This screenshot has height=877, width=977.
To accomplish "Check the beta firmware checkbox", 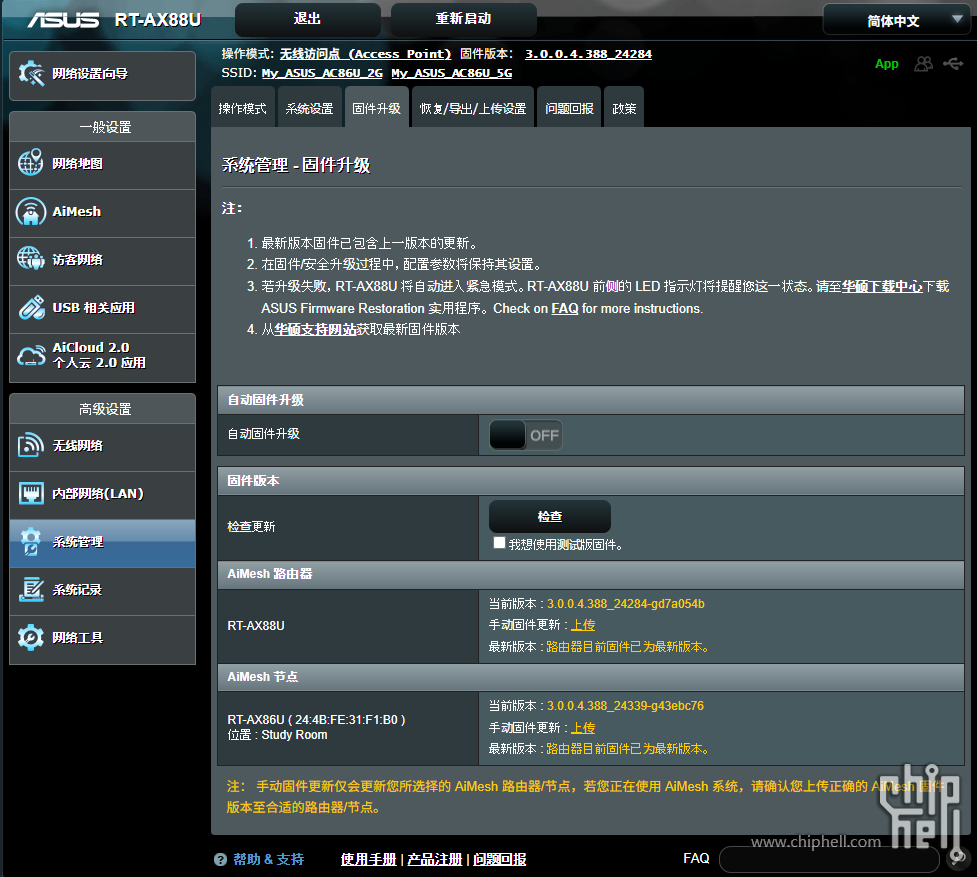I will coord(498,543).
